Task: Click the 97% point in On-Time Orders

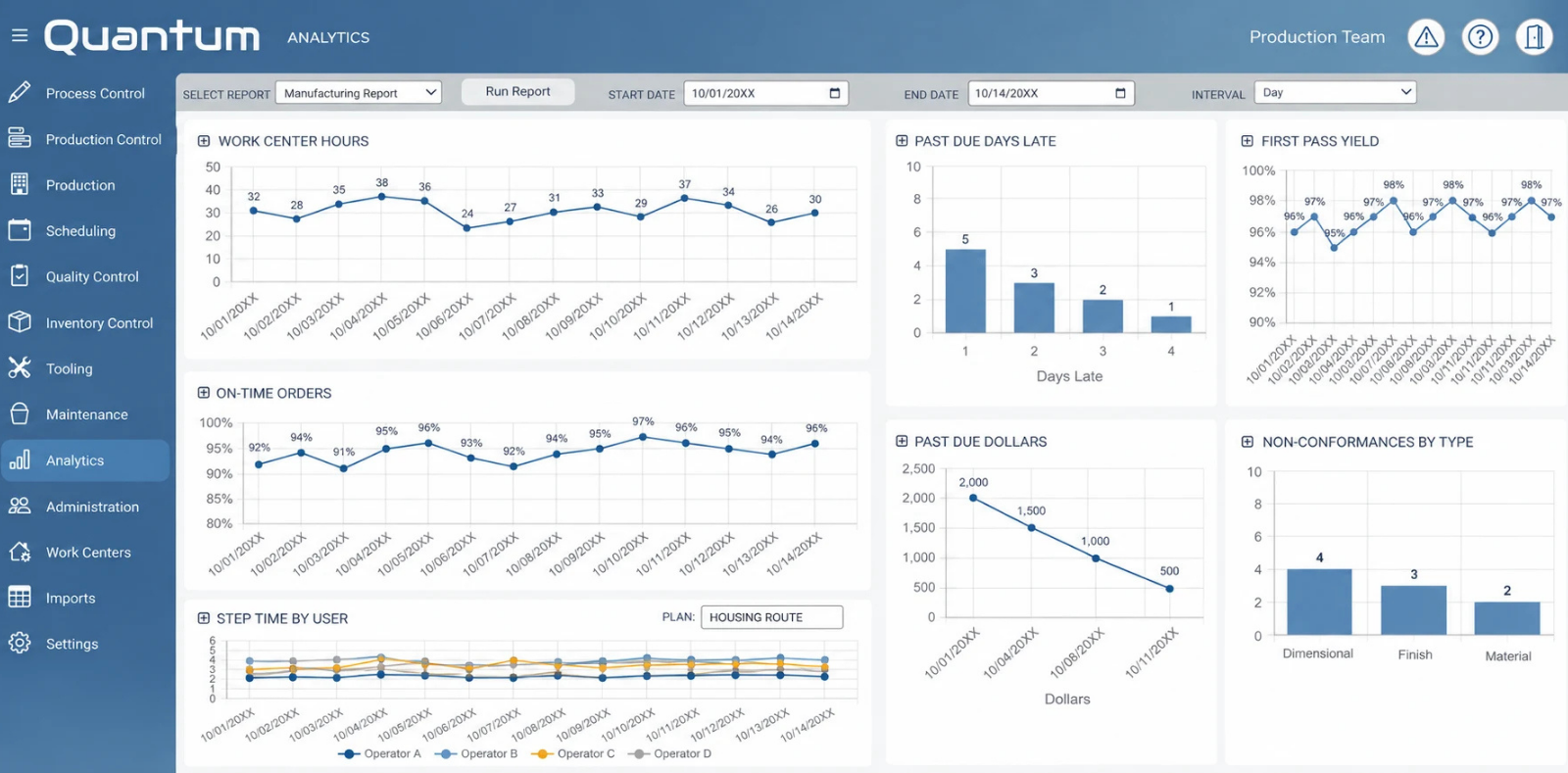Action: [x=643, y=437]
